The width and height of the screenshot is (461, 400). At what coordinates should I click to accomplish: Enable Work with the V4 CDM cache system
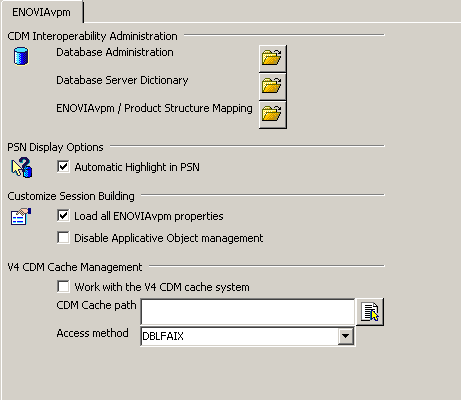coord(63,287)
